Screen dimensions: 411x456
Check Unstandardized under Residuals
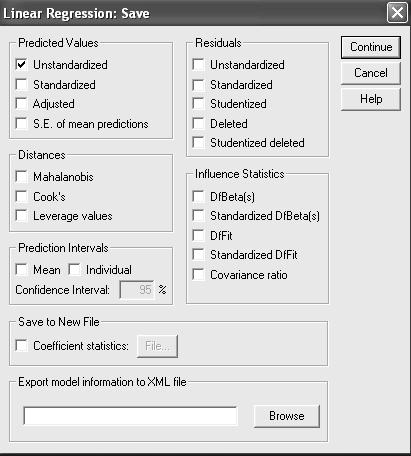pos(198,64)
